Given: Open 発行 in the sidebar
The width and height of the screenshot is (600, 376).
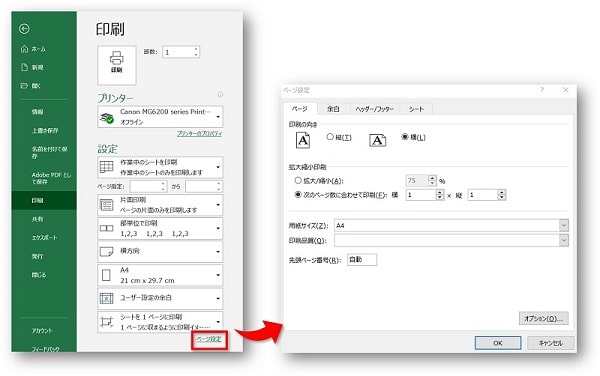Looking at the screenshot, I should tap(38, 256).
